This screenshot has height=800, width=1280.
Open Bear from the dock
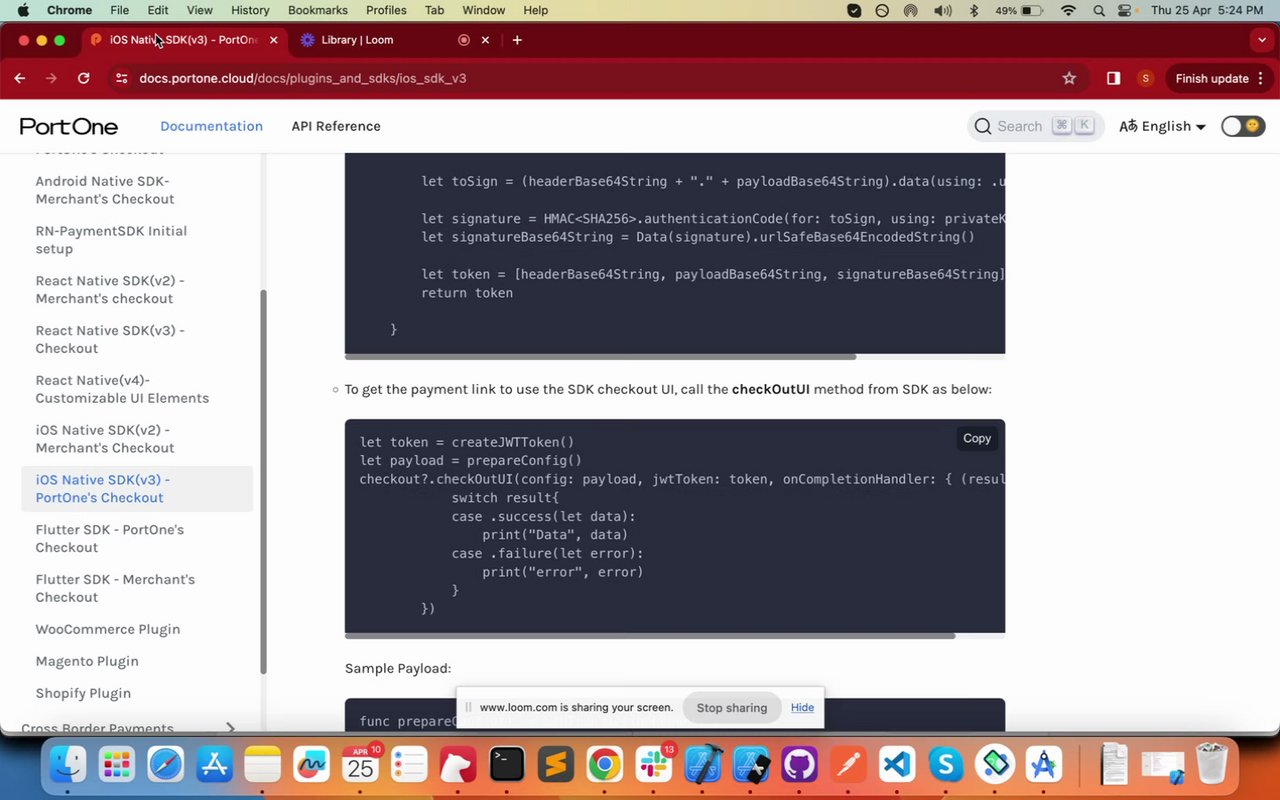coord(458,766)
